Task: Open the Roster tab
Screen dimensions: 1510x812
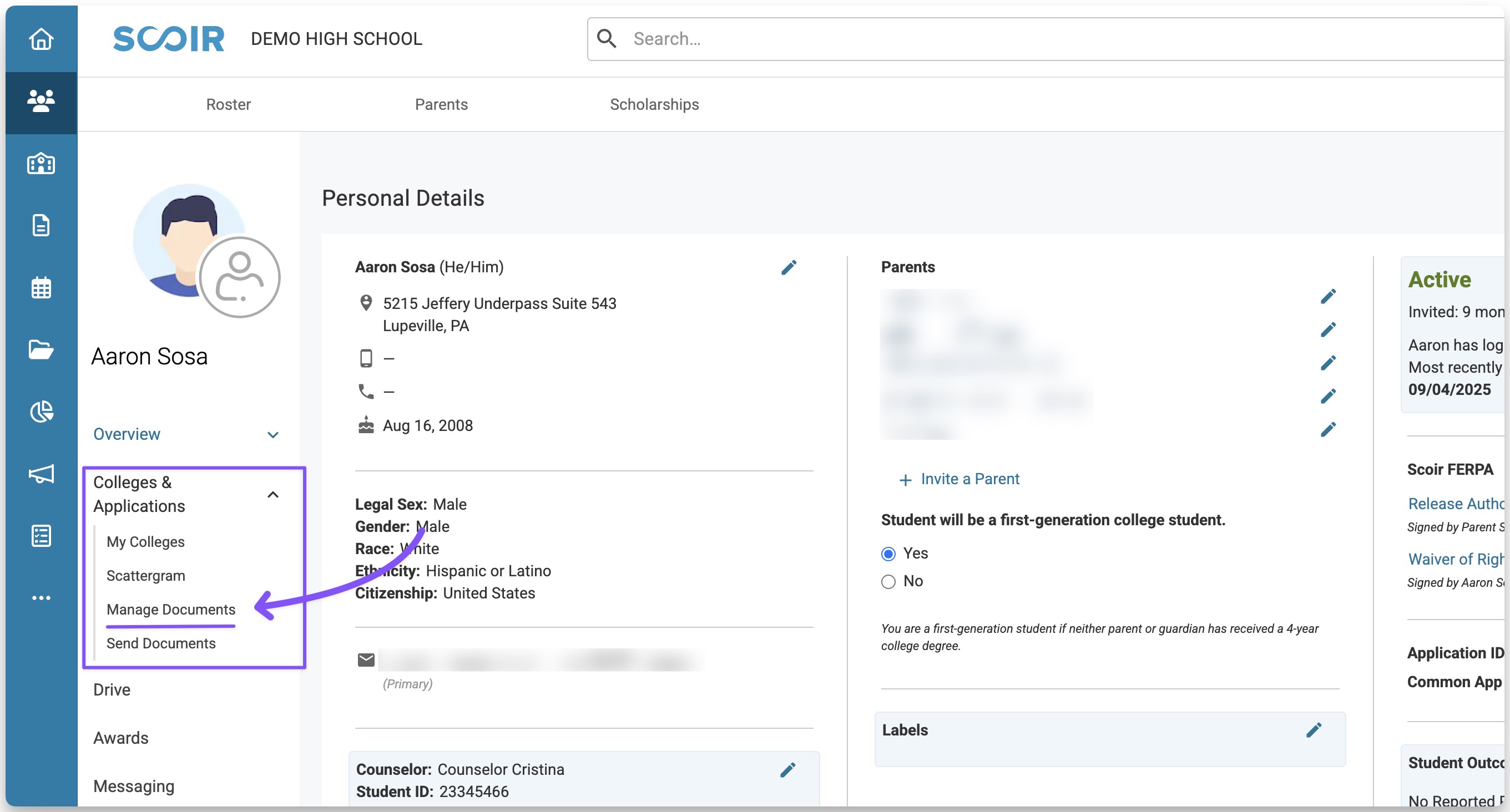Action: tap(228, 104)
